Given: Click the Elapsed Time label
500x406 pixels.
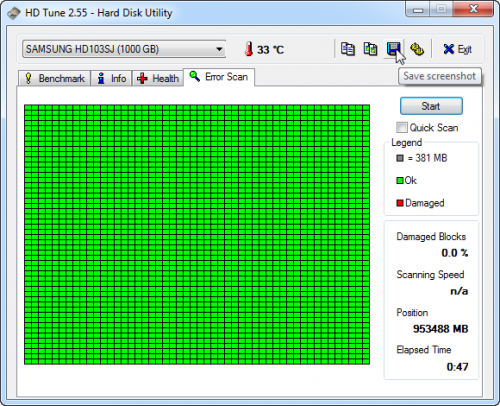Looking at the screenshot, I should pos(424,350).
